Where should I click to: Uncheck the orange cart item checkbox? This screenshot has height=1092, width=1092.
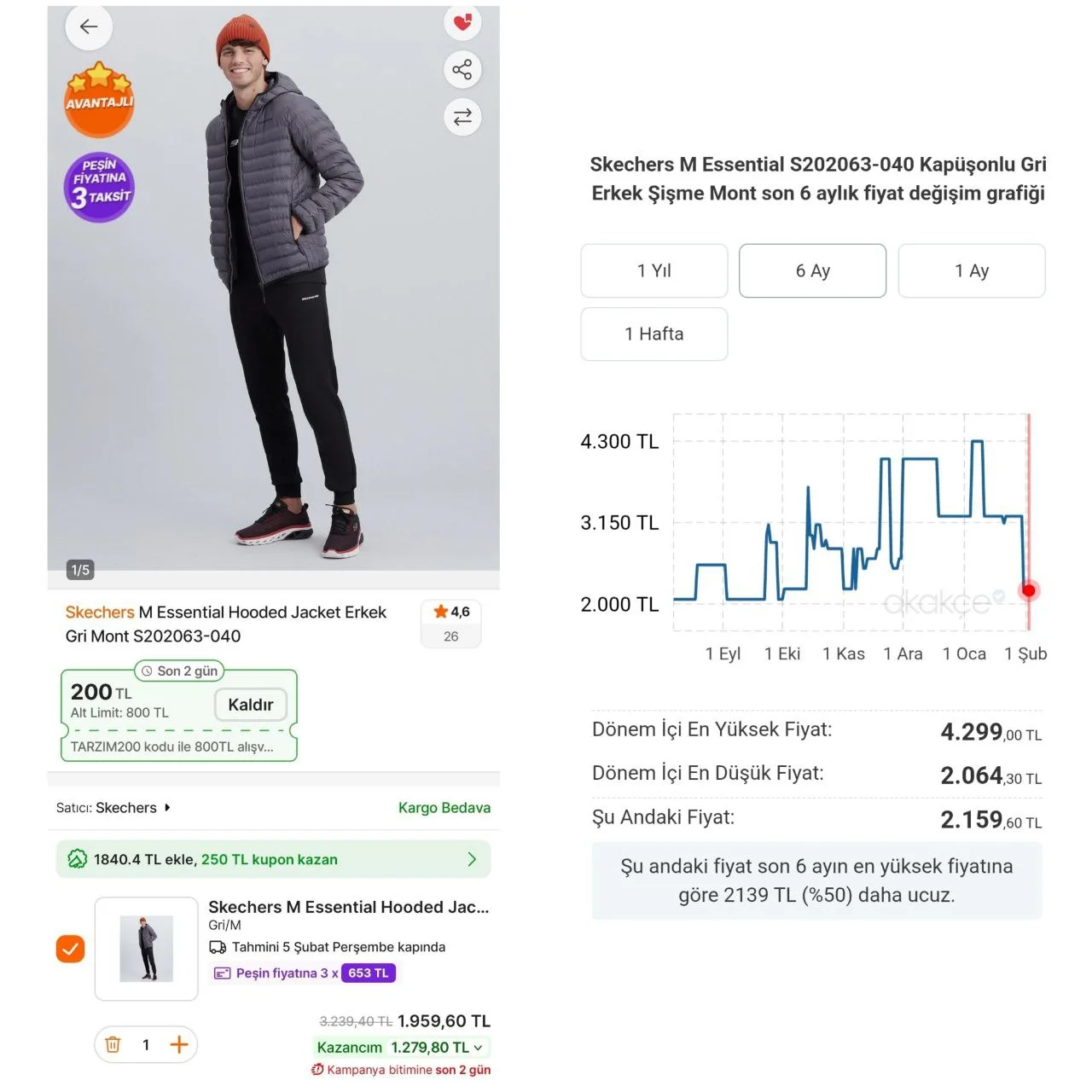(70, 949)
